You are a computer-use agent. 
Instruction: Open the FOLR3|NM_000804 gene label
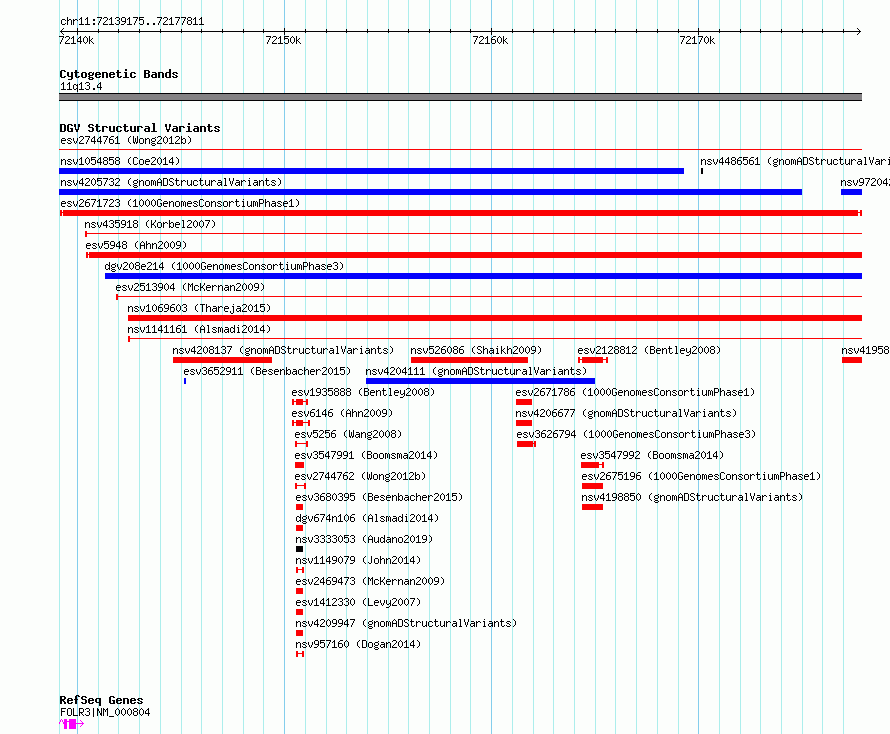[105, 712]
